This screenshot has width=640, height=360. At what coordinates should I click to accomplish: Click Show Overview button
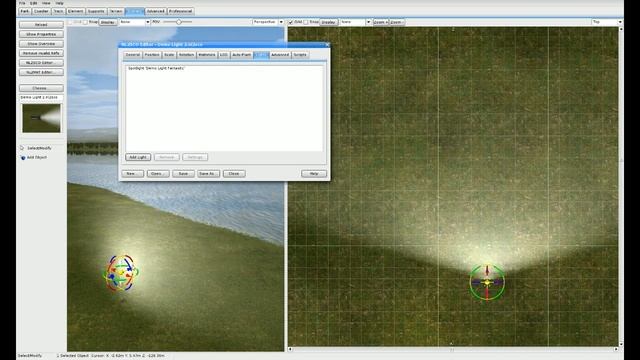pyautogui.click(x=41, y=44)
